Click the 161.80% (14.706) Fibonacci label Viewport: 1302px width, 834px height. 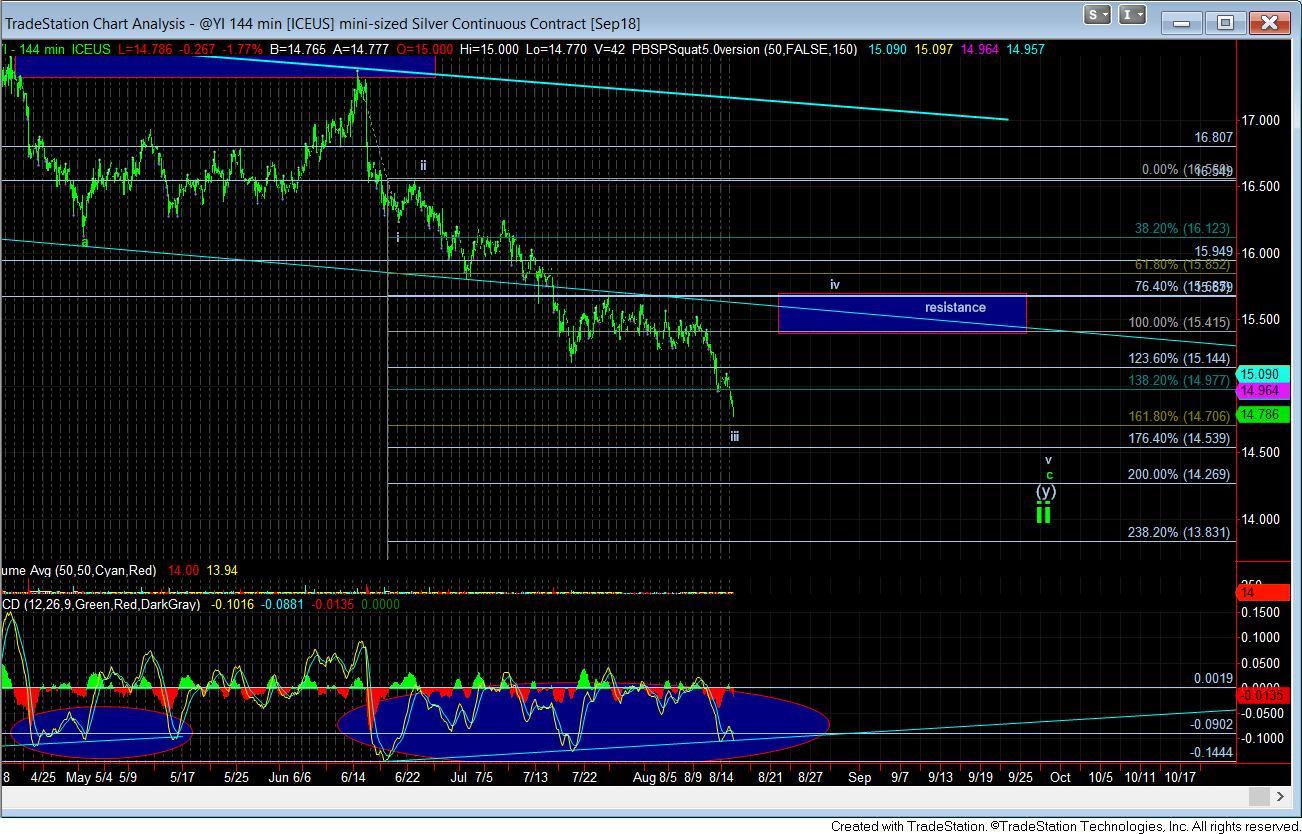click(x=1178, y=416)
